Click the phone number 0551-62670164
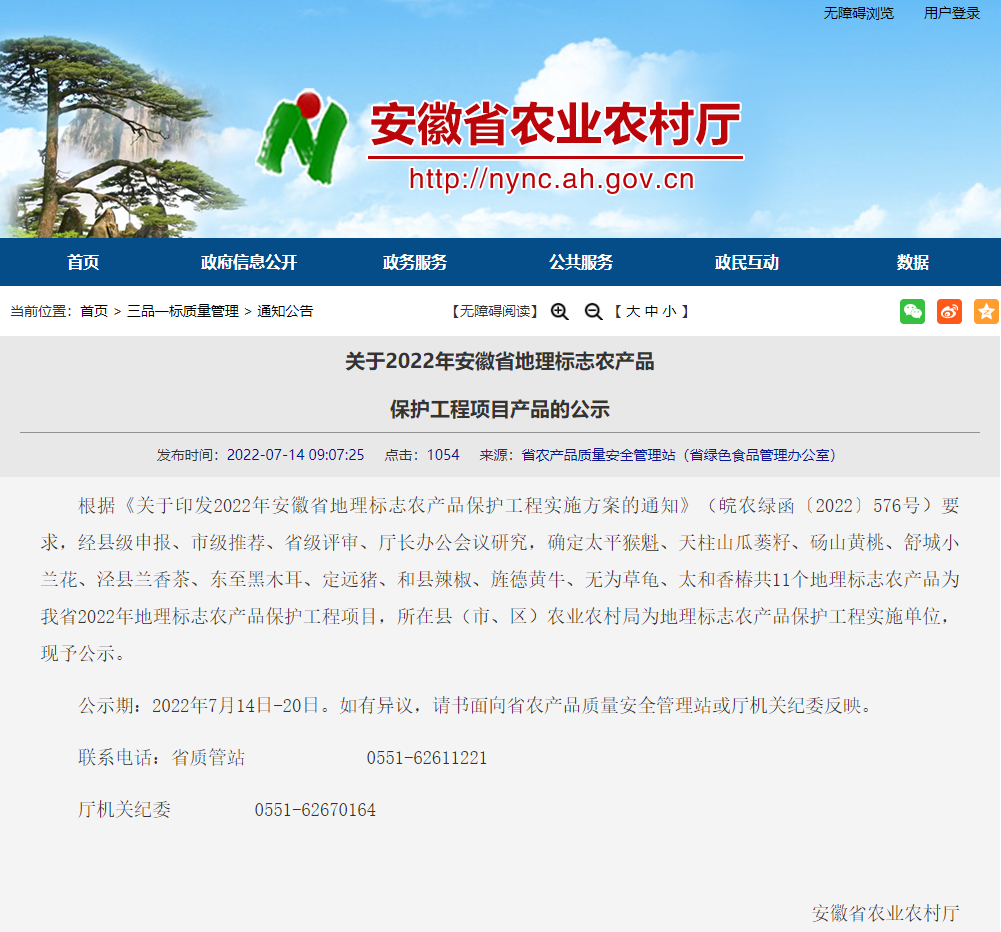 point(315,810)
